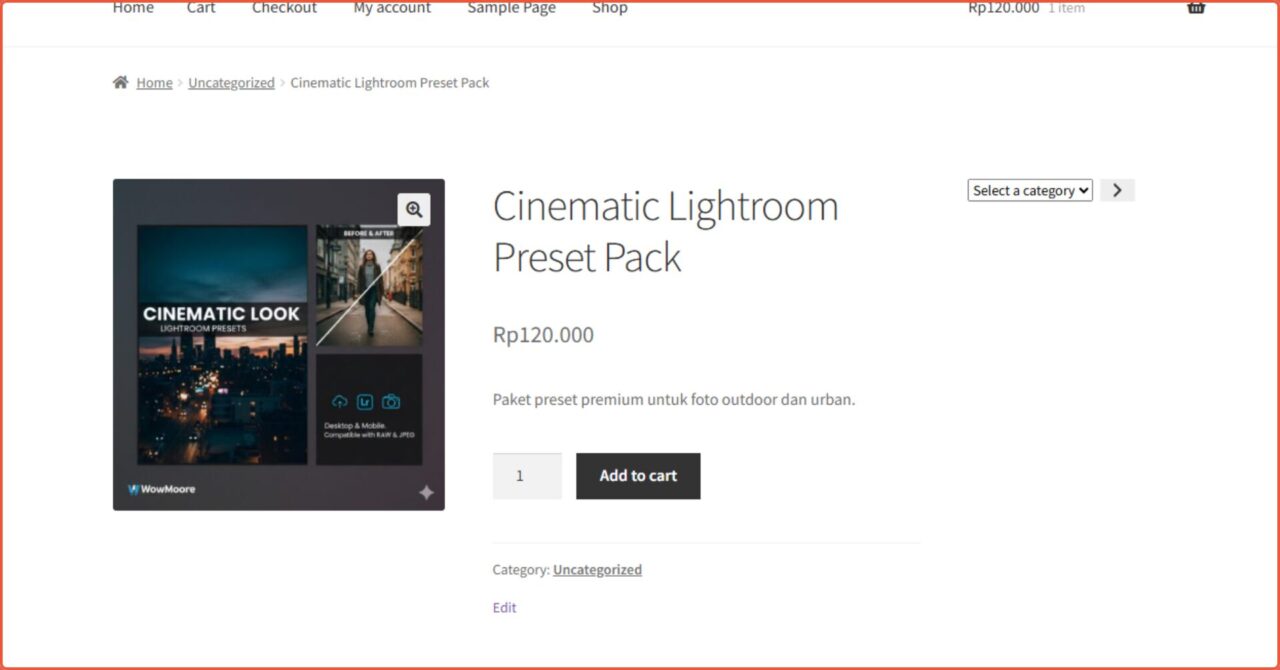Image resolution: width=1280 pixels, height=670 pixels.
Task: Open the product image zoom magnifier
Action: coord(414,209)
